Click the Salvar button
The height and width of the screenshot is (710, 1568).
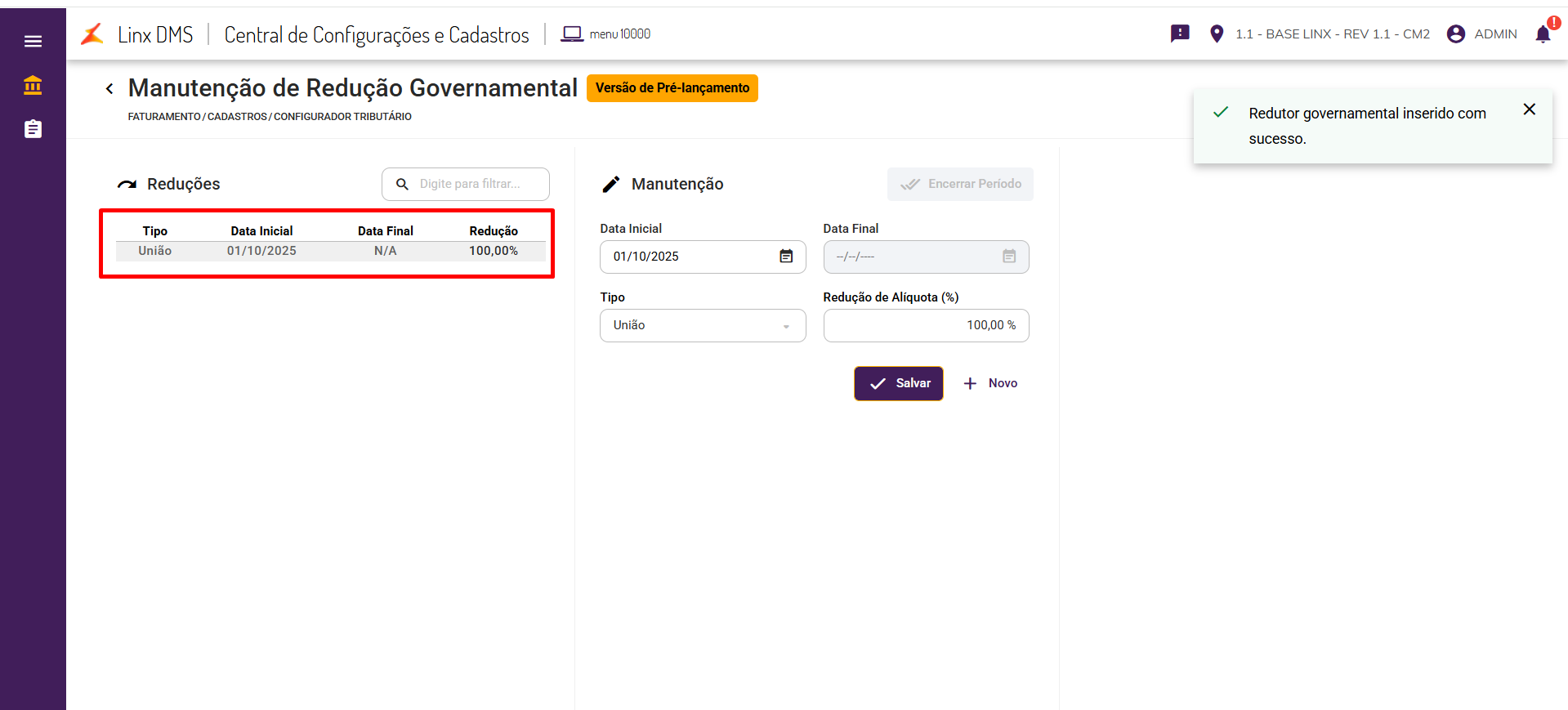click(x=898, y=383)
